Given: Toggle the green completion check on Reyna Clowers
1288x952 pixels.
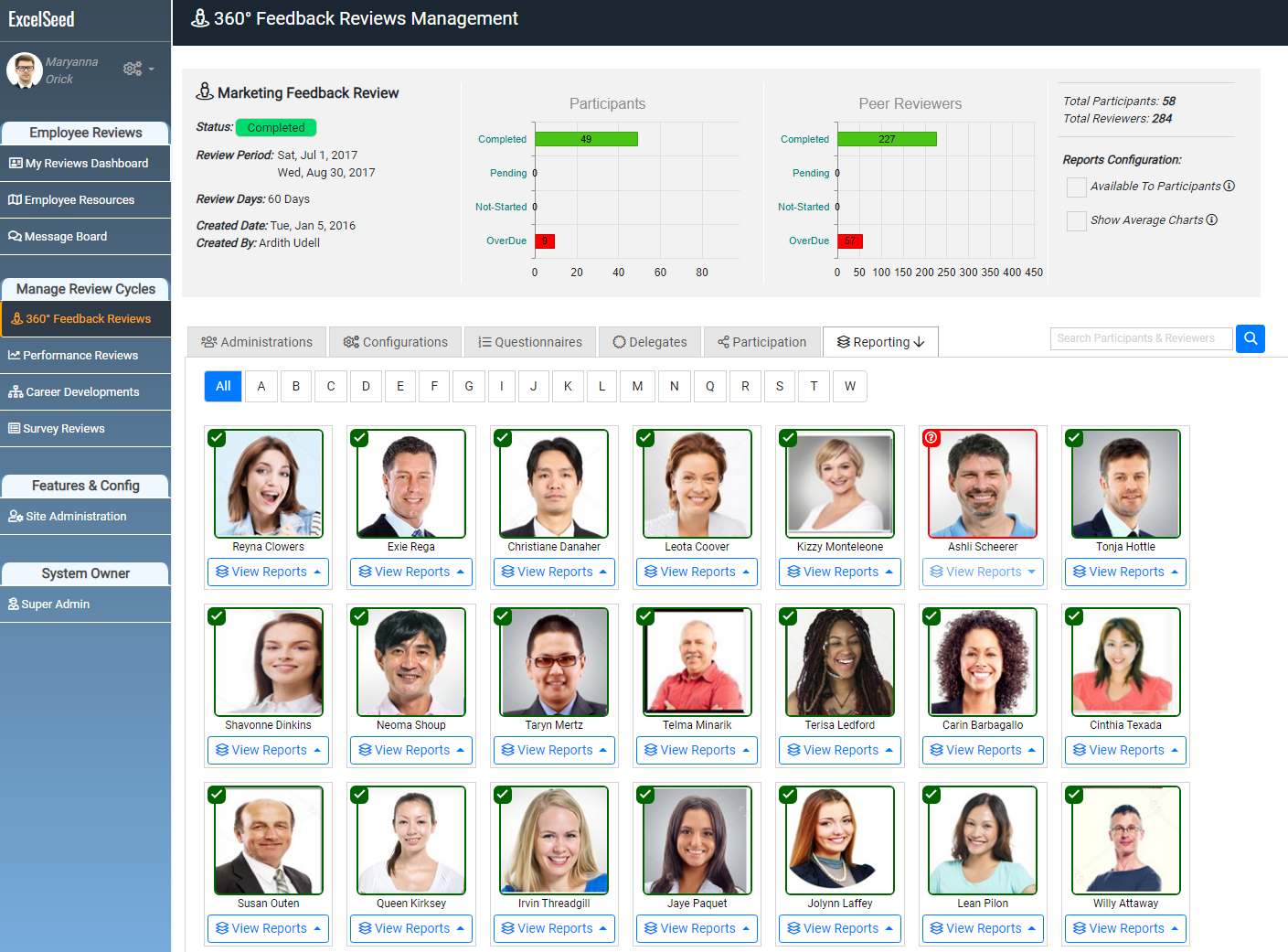Looking at the screenshot, I should 217,438.
